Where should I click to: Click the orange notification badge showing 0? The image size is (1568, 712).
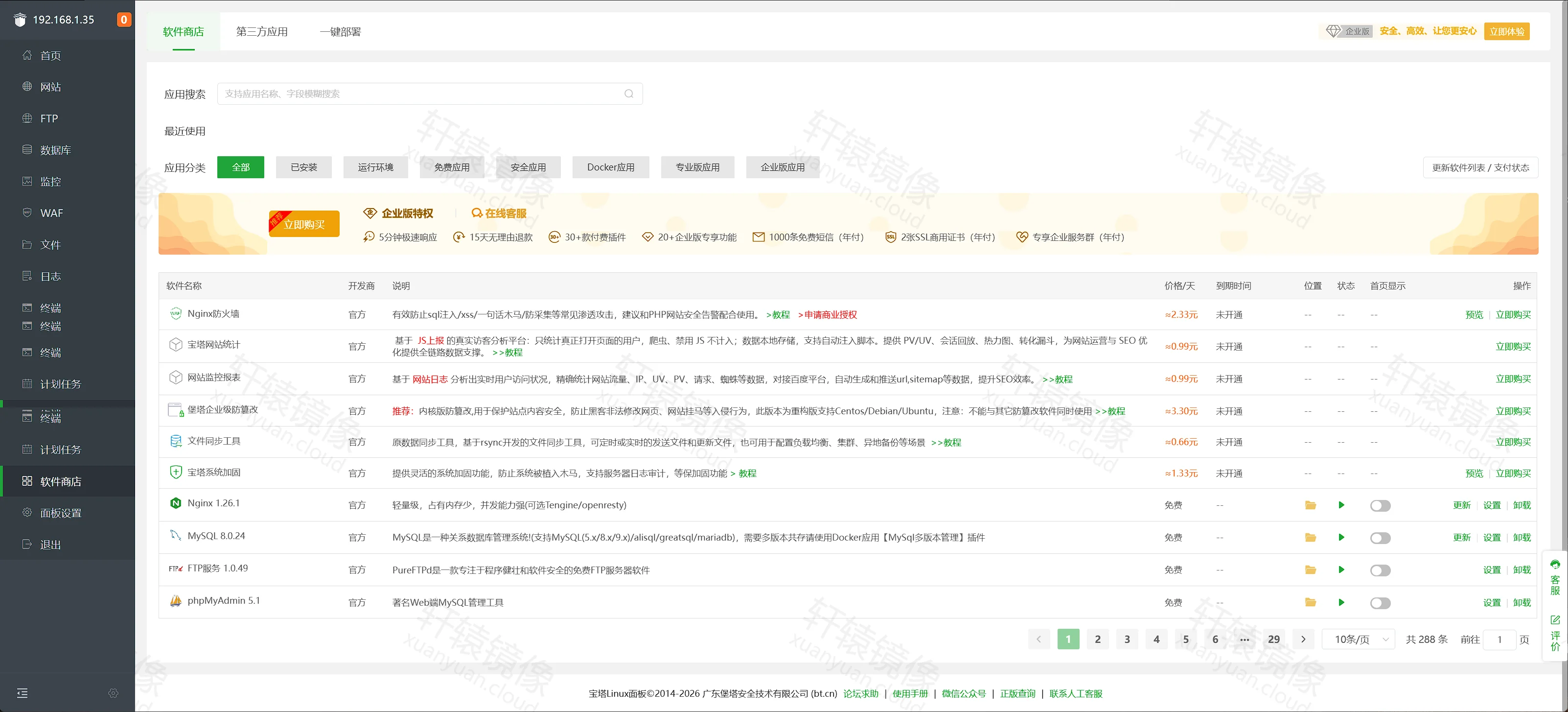tap(123, 20)
